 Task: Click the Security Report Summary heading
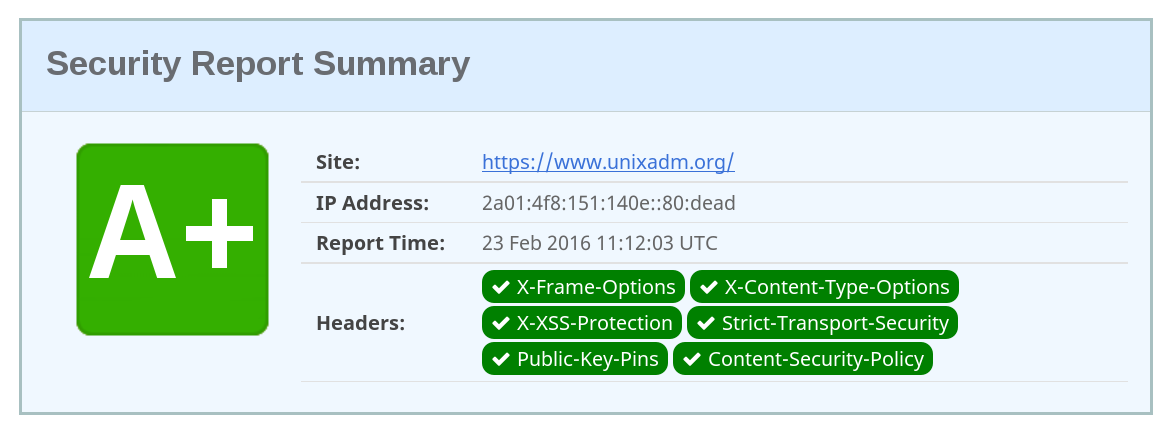[x=258, y=64]
